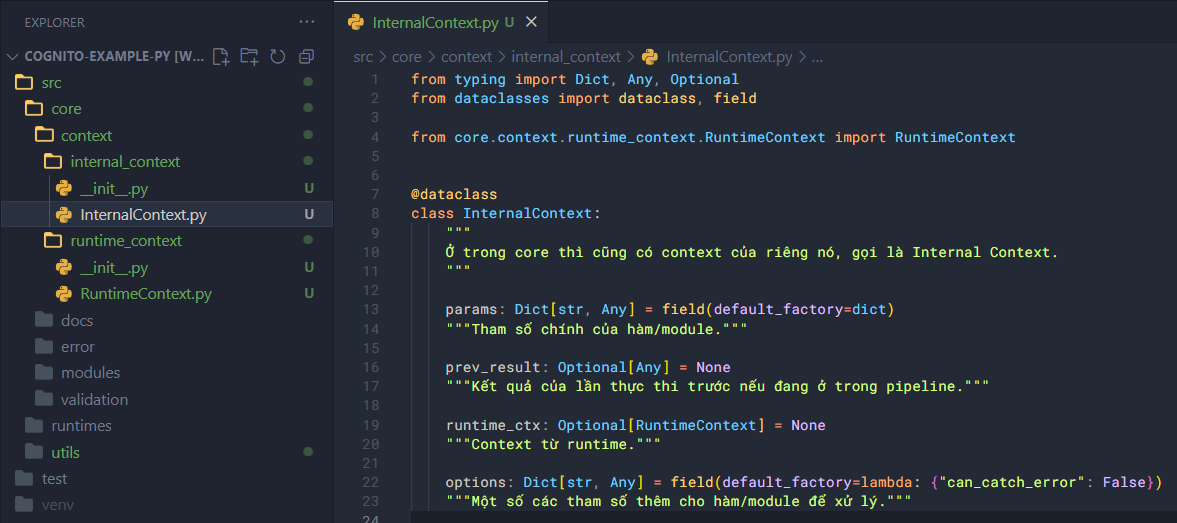Refresh the Explorer file tree

pyautogui.click(x=278, y=57)
